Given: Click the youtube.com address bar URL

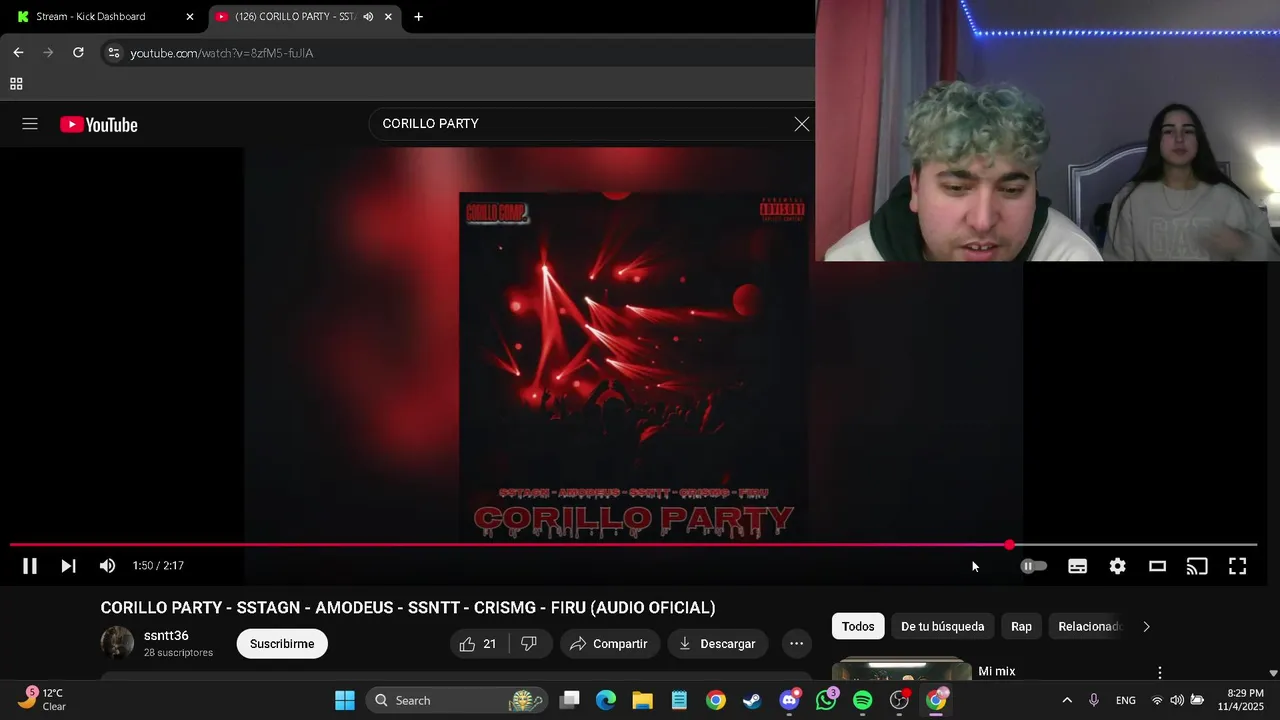Looking at the screenshot, I should (x=221, y=53).
